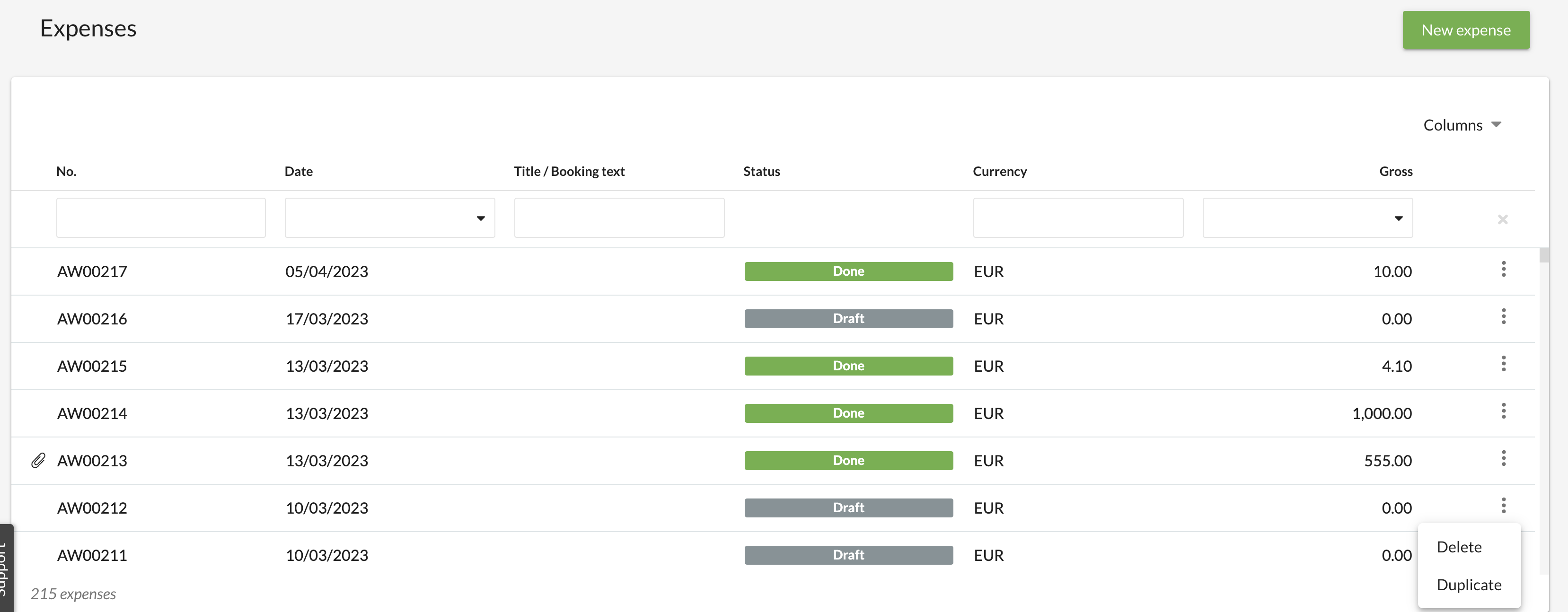
Task: Open three-dot menu for expense AW00213
Action: pos(1503,458)
